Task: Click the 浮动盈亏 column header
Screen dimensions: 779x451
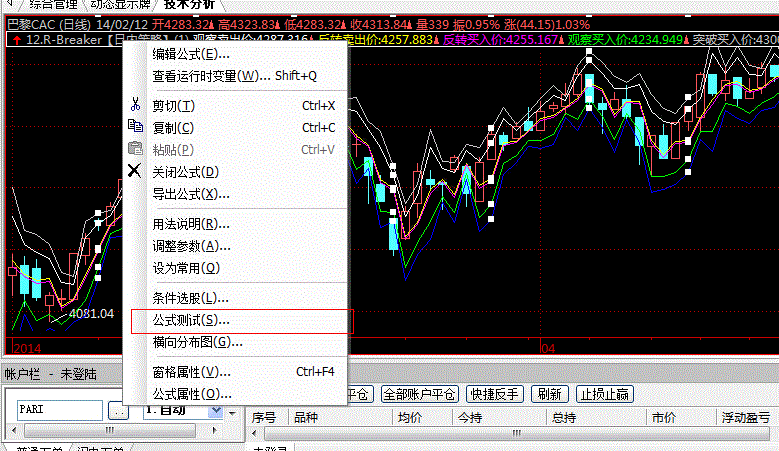Action: 745,418
